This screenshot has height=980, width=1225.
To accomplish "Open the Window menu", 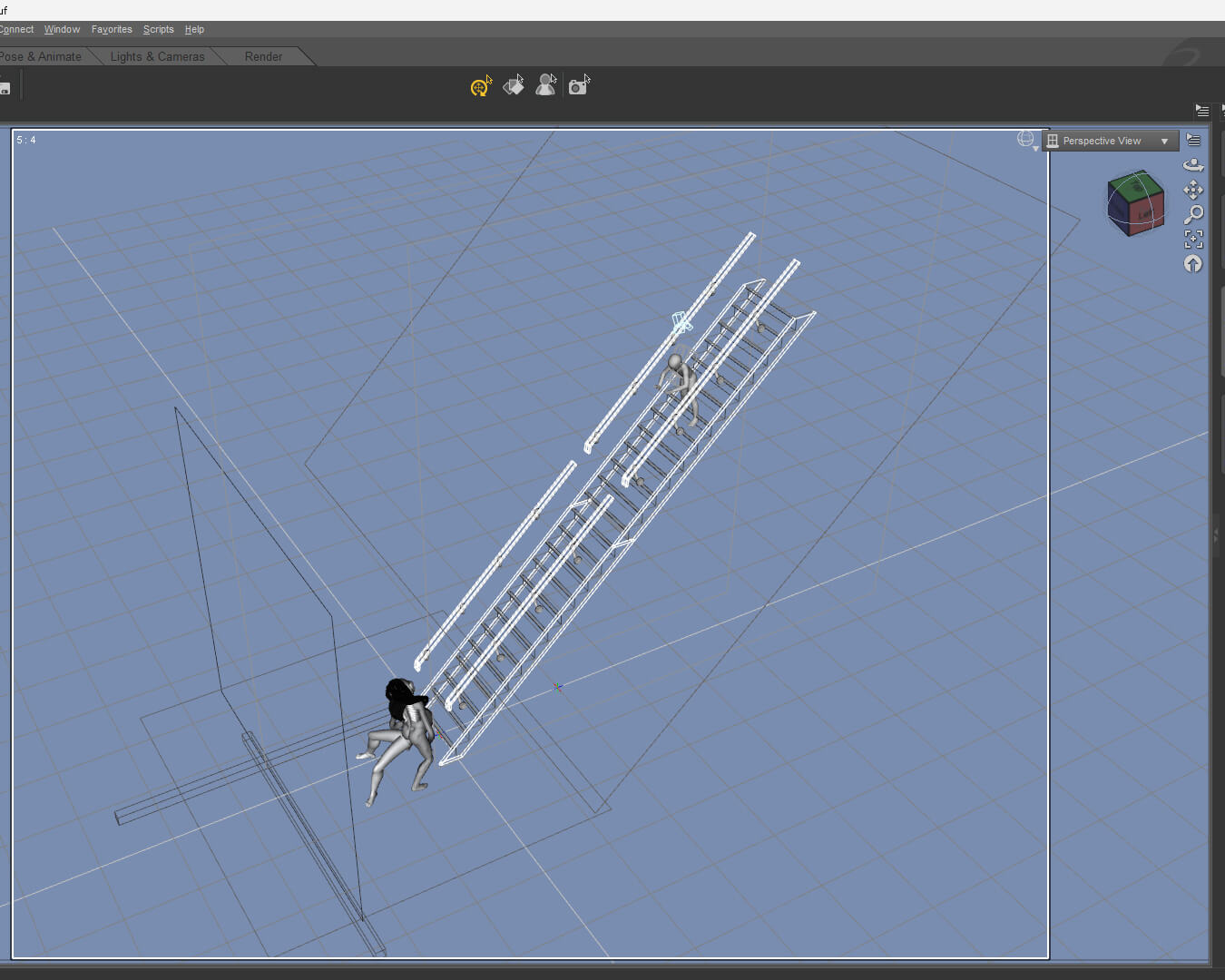I will tap(62, 29).
